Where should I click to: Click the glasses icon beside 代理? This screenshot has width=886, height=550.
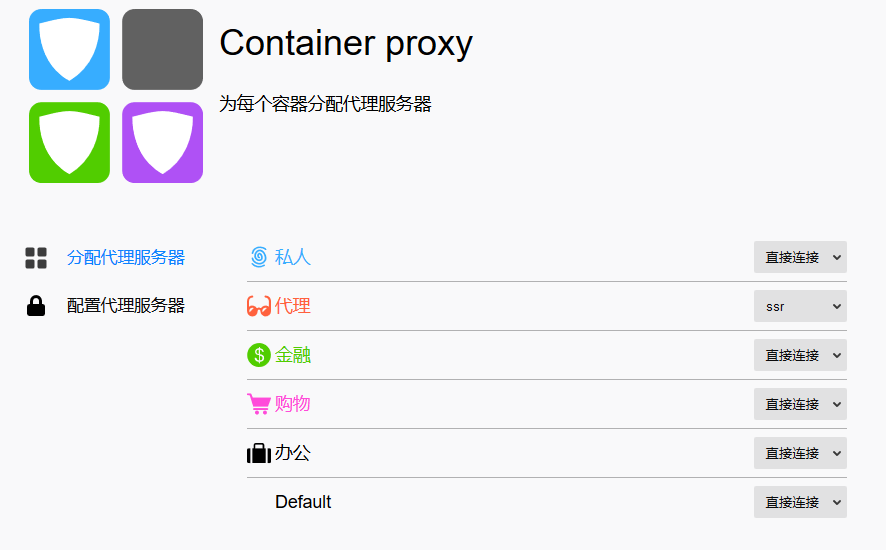click(259, 306)
